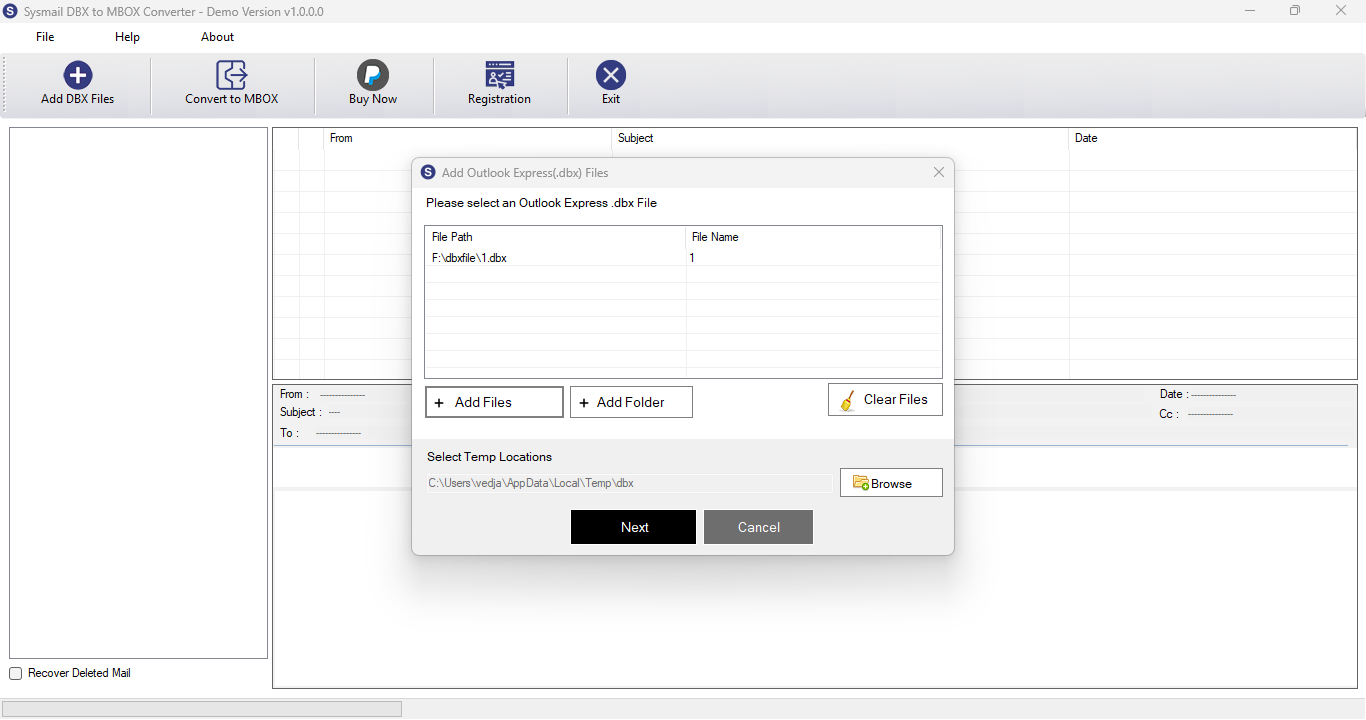The image size is (1366, 720).
Task: Click the Add Folder button
Action: tap(631, 402)
